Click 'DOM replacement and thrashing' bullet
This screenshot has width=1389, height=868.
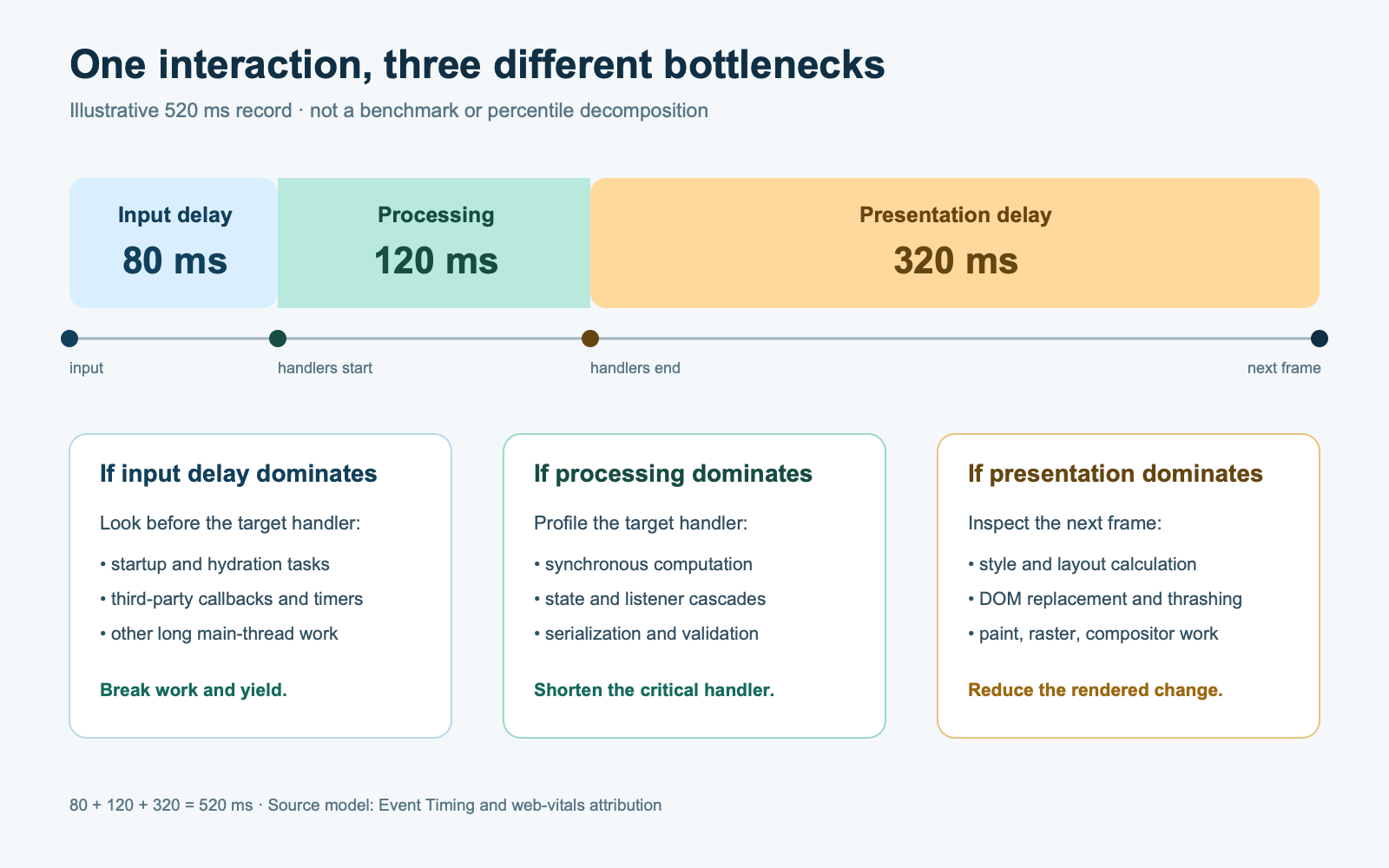pos(1105,599)
